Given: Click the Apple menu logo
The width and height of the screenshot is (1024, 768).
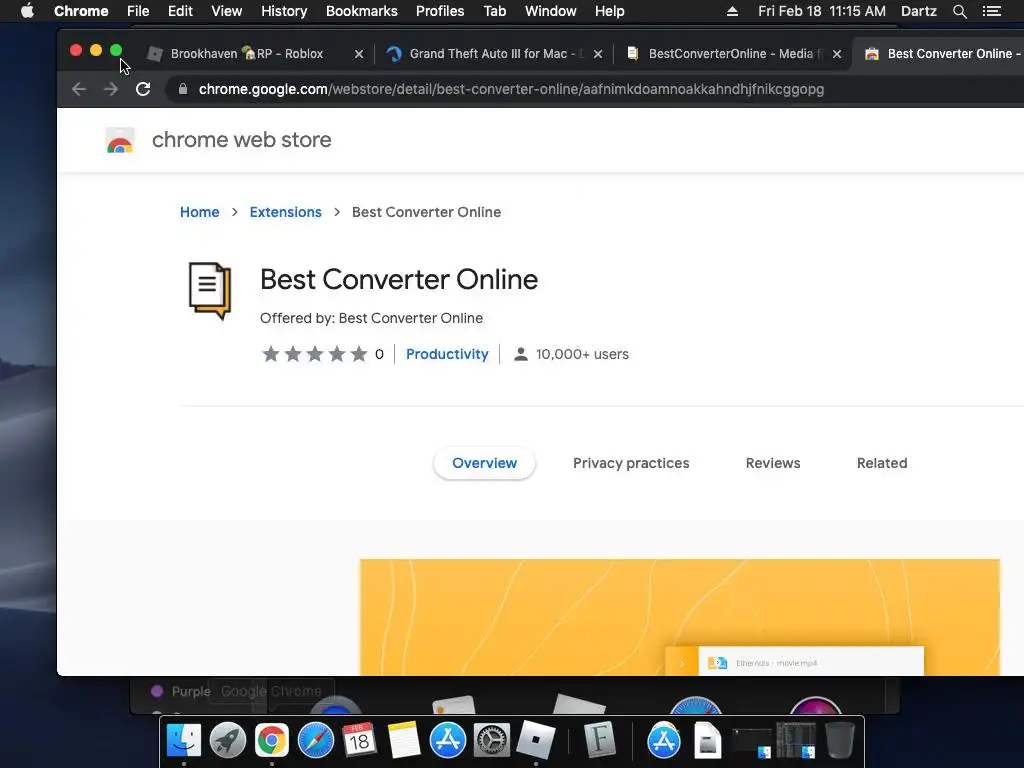Looking at the screenshot, I should pyautogui.click(x=27, y=11).
